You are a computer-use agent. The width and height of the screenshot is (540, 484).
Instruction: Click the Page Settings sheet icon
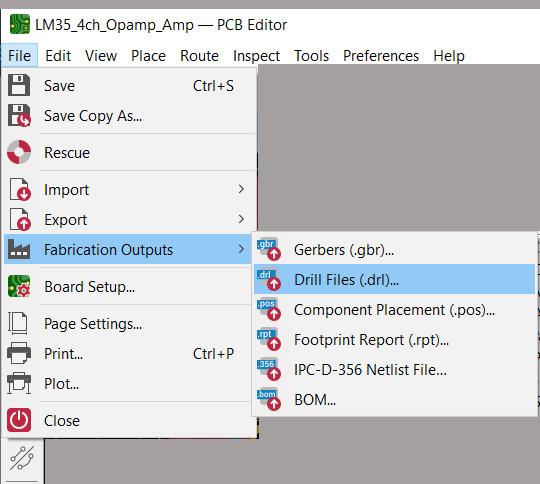coord(18,323)
